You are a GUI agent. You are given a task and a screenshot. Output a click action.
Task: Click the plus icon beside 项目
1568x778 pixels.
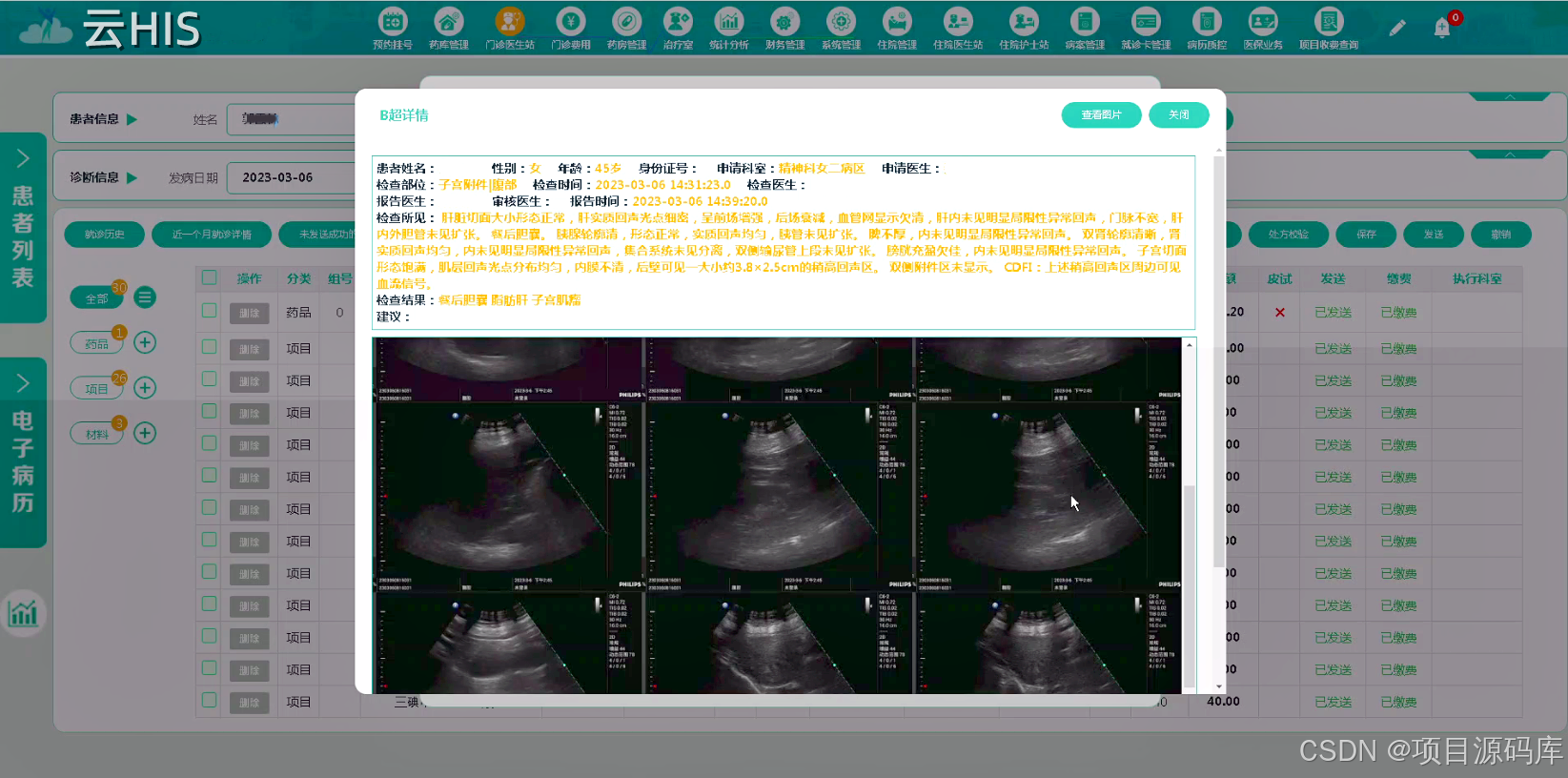pyautogui.click(x=145, y=387)
